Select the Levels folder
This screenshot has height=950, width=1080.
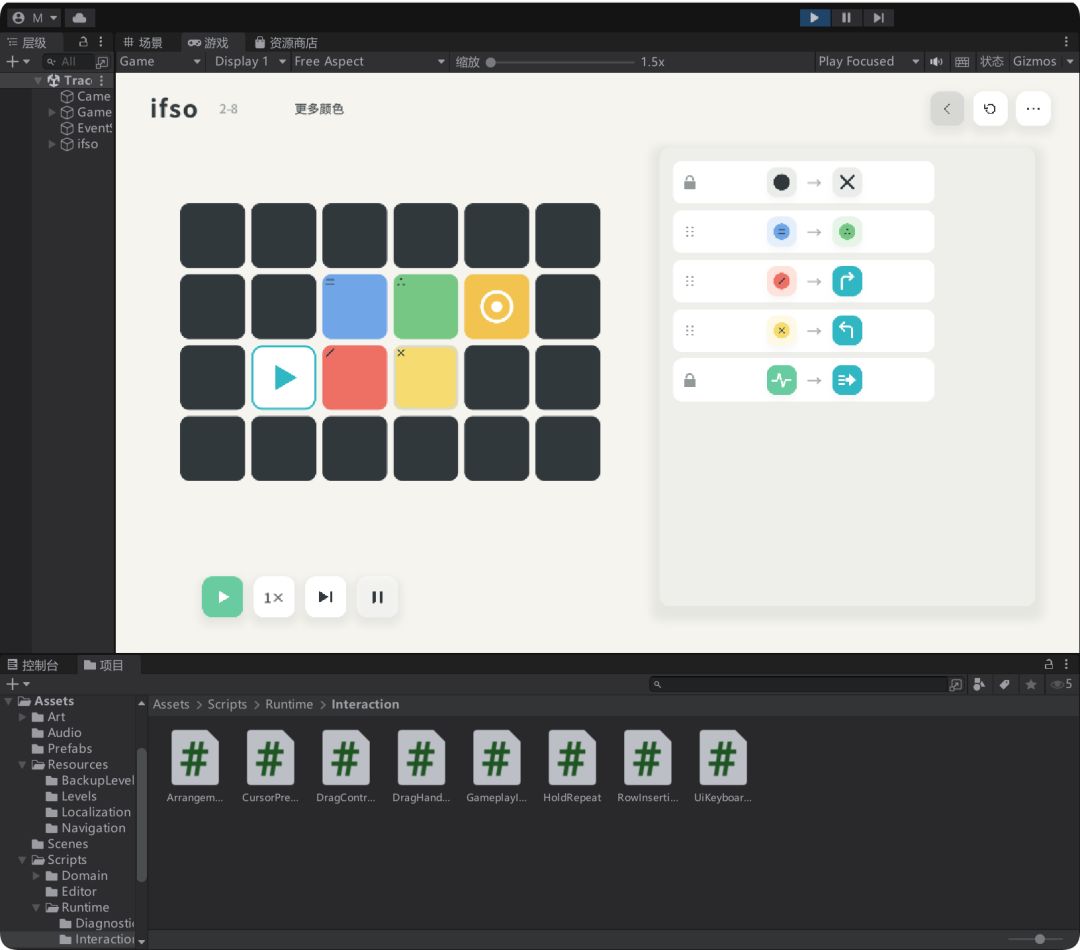pos(79,796)
